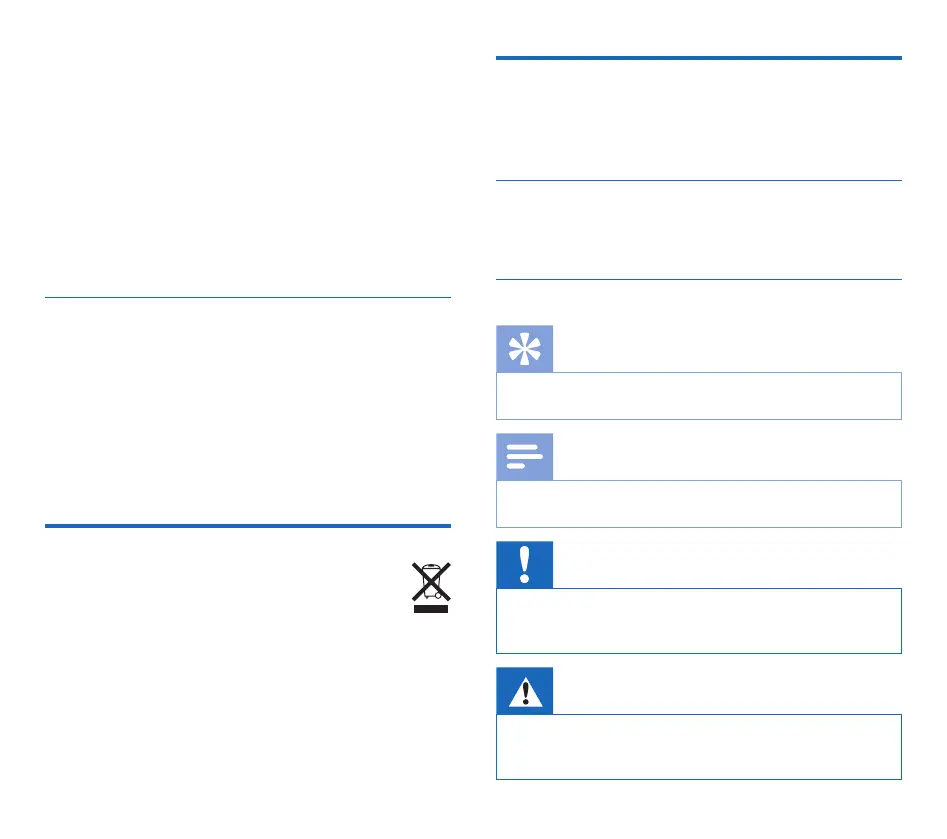Click the dot of the blue exclamation mark
This screenshot has height=839, width=947.
(x=525, y=579)
